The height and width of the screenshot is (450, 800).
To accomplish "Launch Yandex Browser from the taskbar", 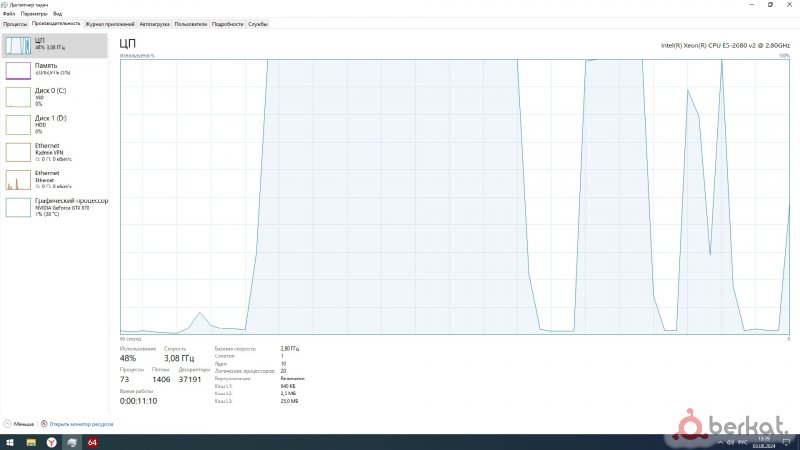I will point(50,441).
